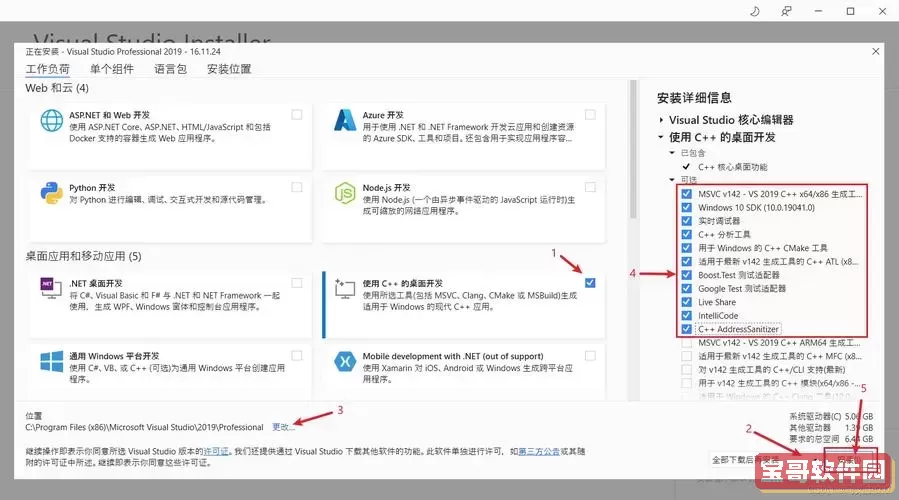Viewport: 899px width, 500px height.
Task: Check the .NET 桌面开发 workload box
Action: (x=297, y=283)
